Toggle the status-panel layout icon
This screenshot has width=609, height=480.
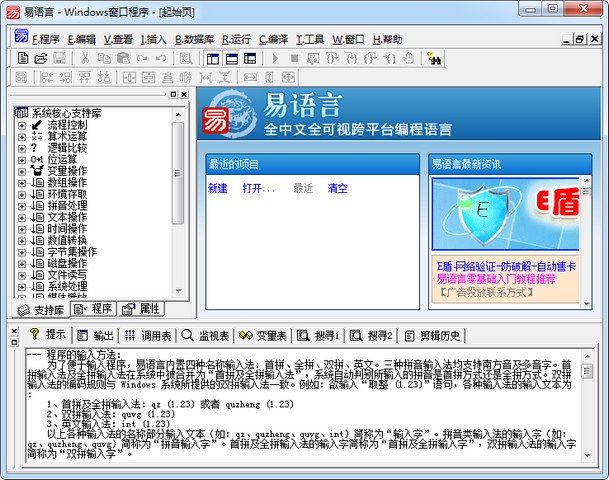231,59
